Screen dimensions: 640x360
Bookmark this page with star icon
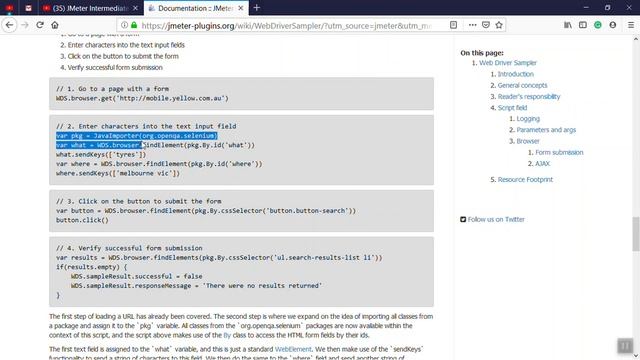click(499, 25)
